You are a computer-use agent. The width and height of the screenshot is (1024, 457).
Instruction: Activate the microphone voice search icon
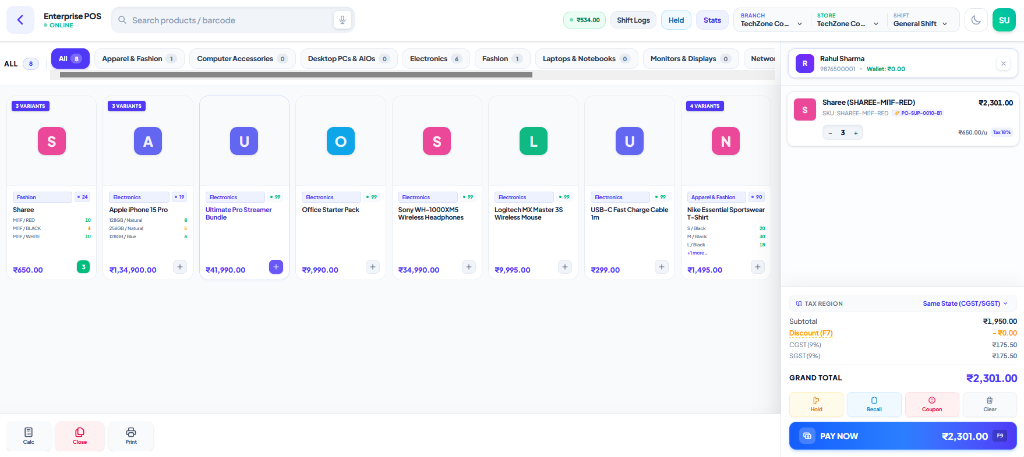coord(342,20)
